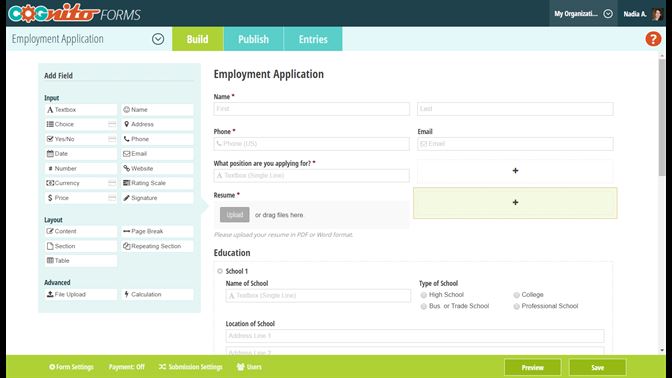Expand Currency field type options
Image resolution: width=672 pixels, height=378 pixels.
click(x=112, y=183)
